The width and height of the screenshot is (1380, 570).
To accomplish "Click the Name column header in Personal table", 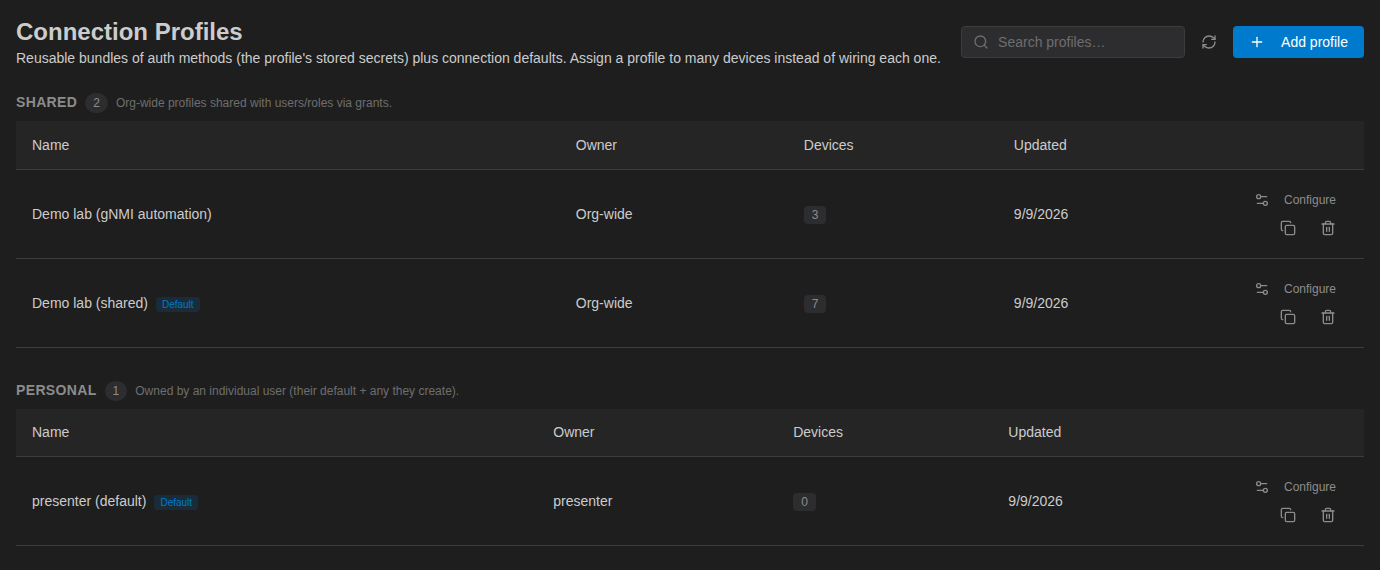I will [x=50, y=432].
